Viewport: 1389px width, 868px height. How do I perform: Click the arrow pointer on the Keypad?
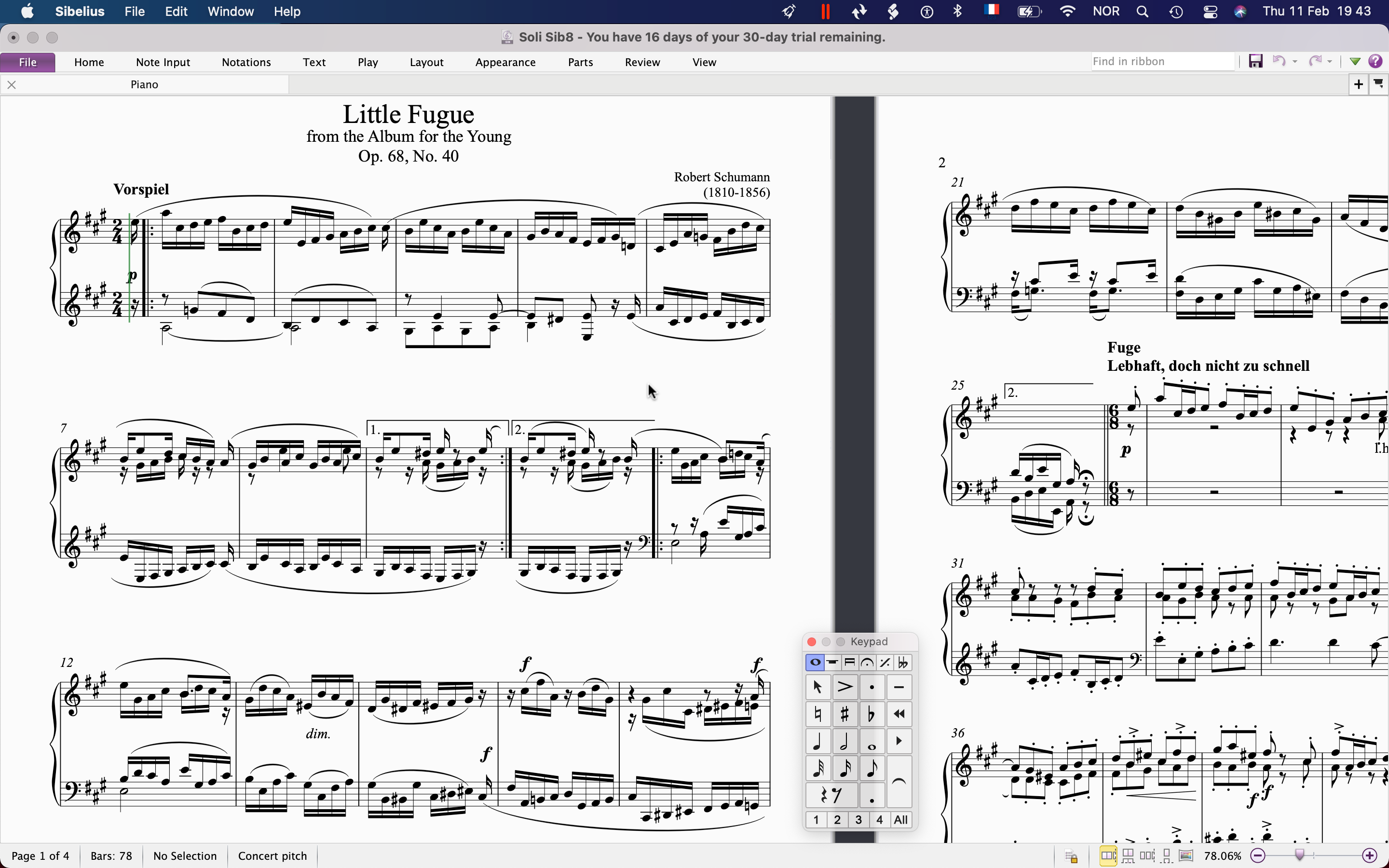(x=818, y=687)
